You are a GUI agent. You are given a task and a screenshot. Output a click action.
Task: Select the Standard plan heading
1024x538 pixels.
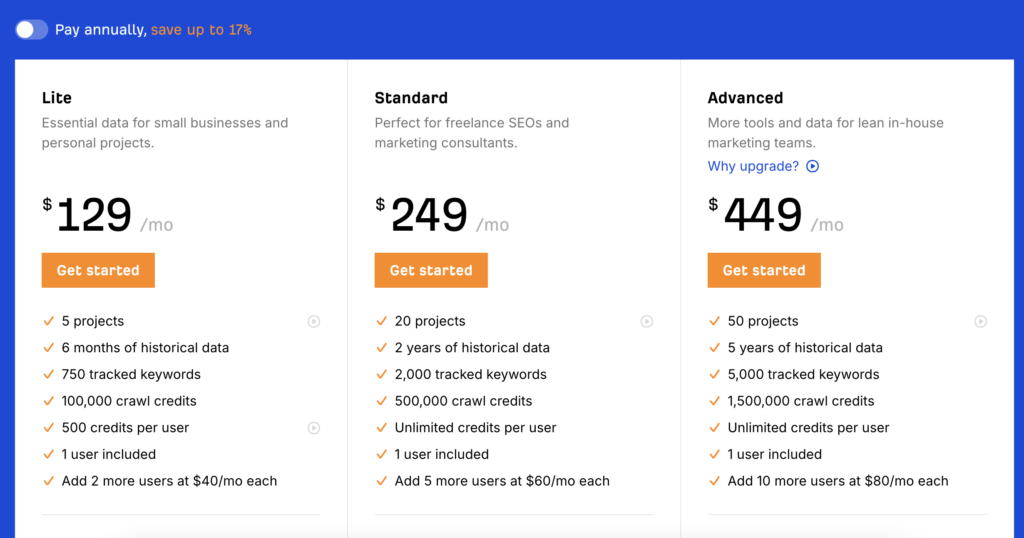point(411,98)
